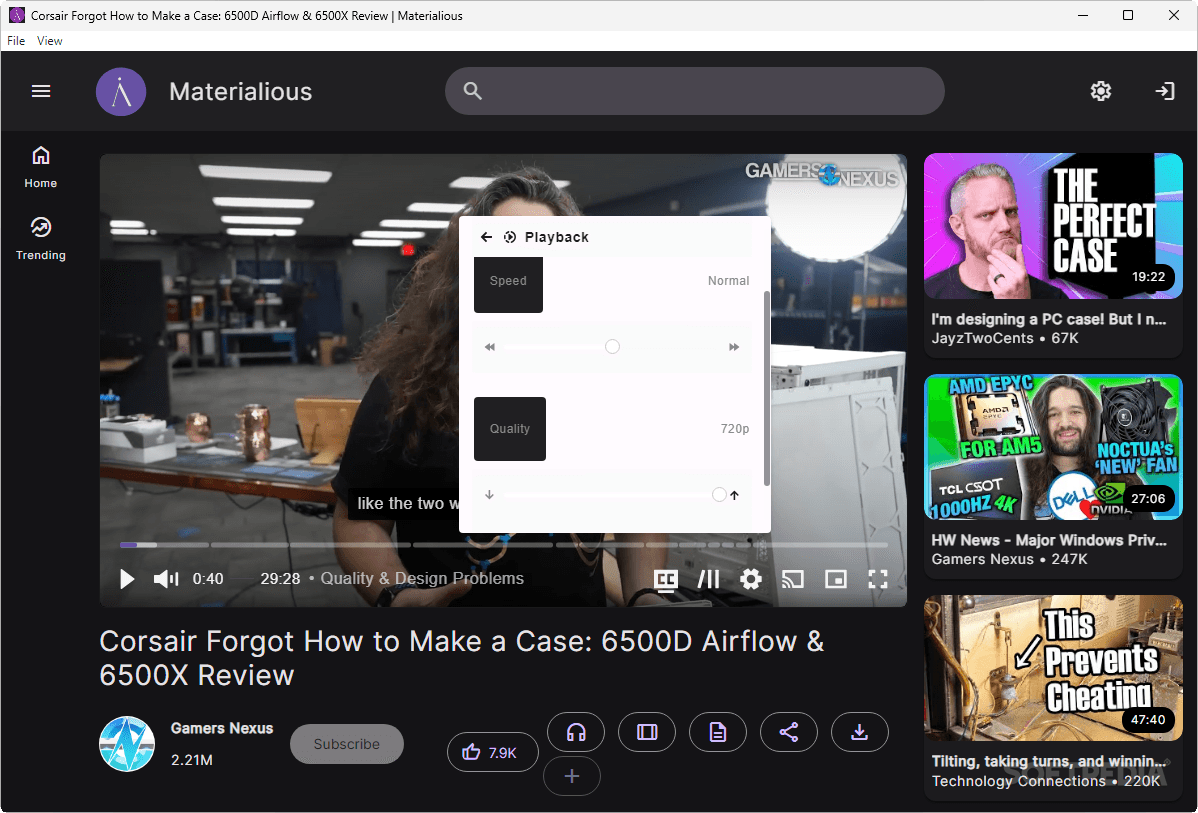Toggle audio-only mode with headphones icon
1198x813 pixels.
[576, 732]
